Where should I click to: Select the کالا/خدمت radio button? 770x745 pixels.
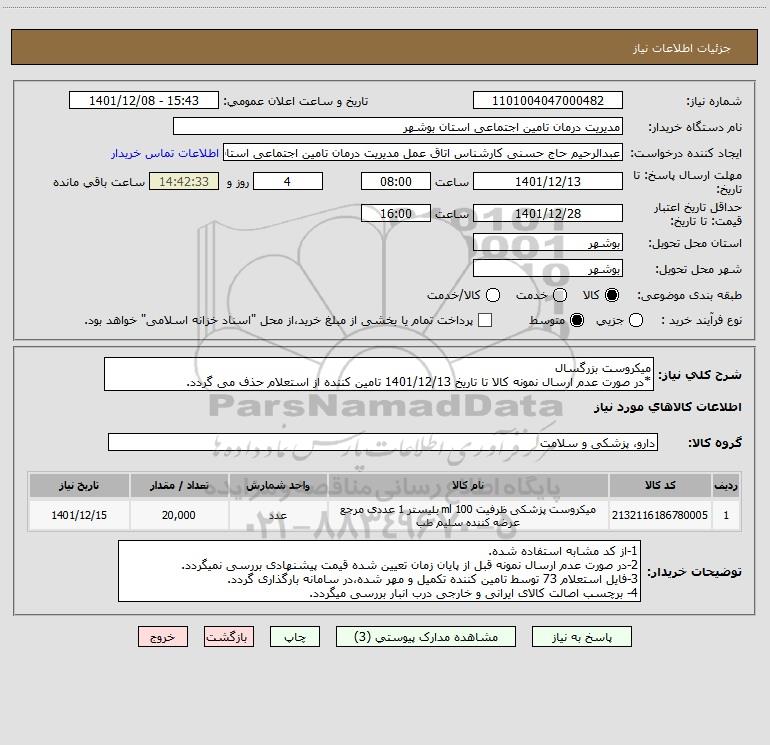pos(493,295)
